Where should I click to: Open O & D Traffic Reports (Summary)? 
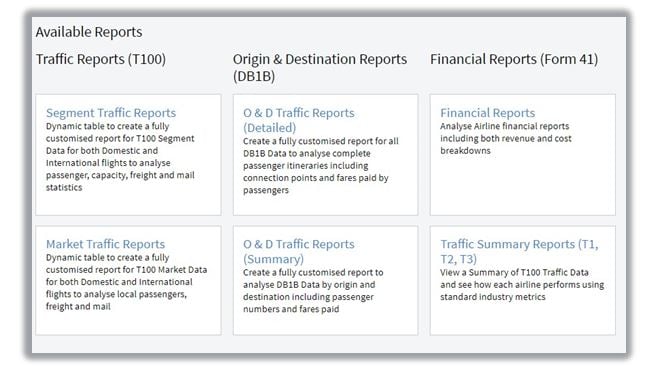click(x=299, y=251)
